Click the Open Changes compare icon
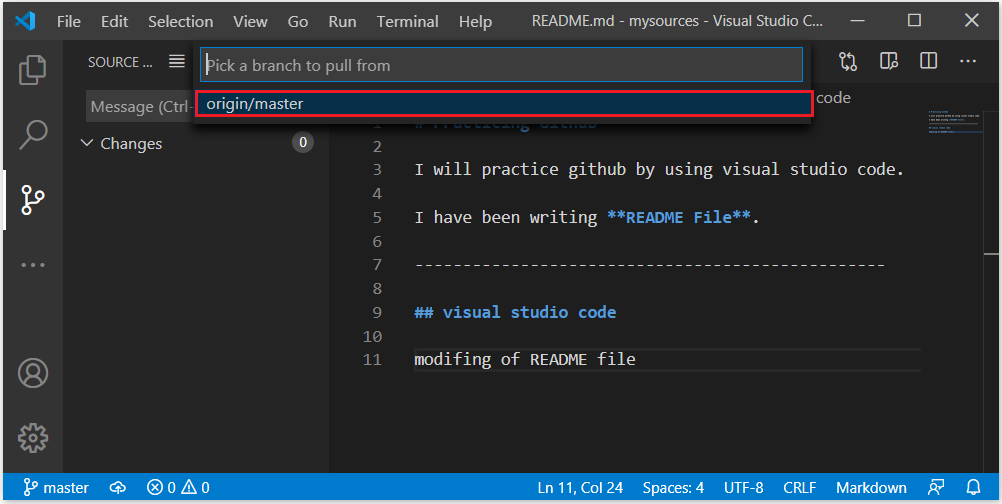Screen dimensions: 1002x504 pos(848,61)
